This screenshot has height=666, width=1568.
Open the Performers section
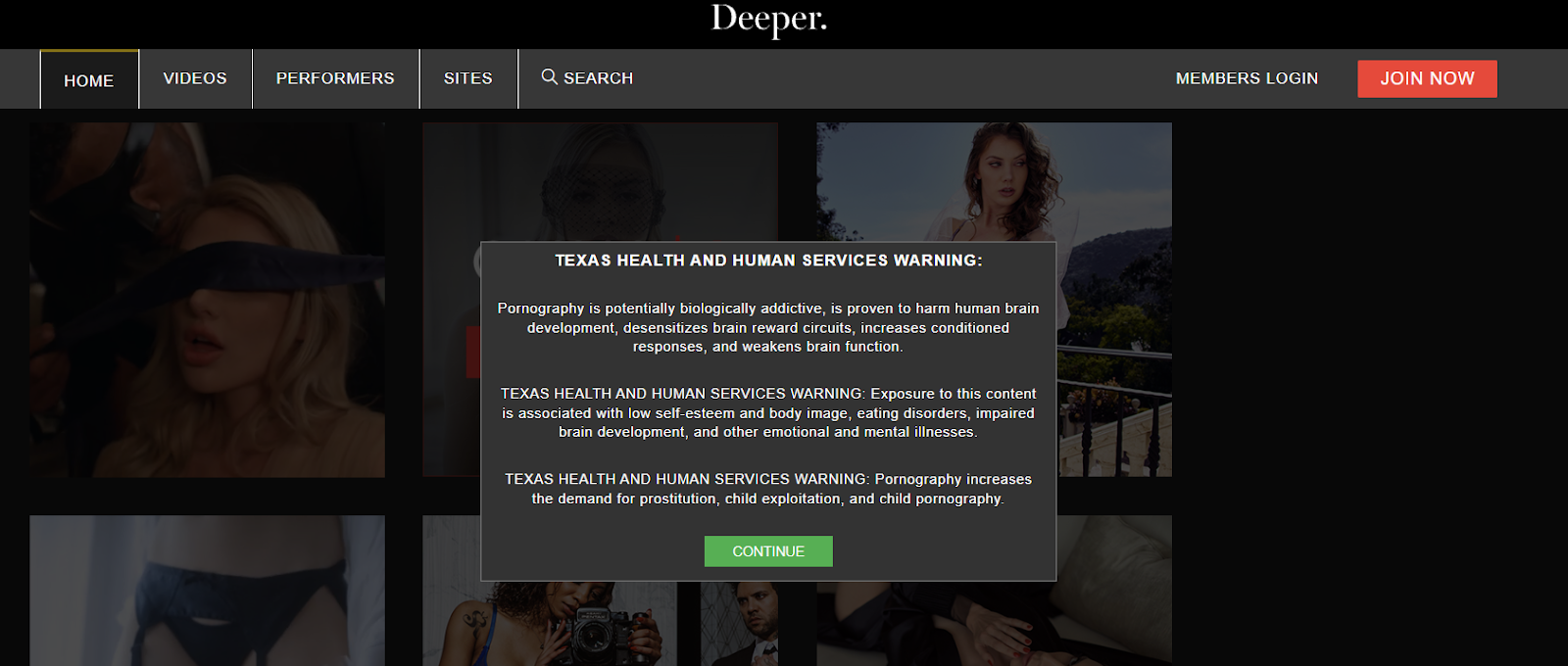click(x=335, y=78)
